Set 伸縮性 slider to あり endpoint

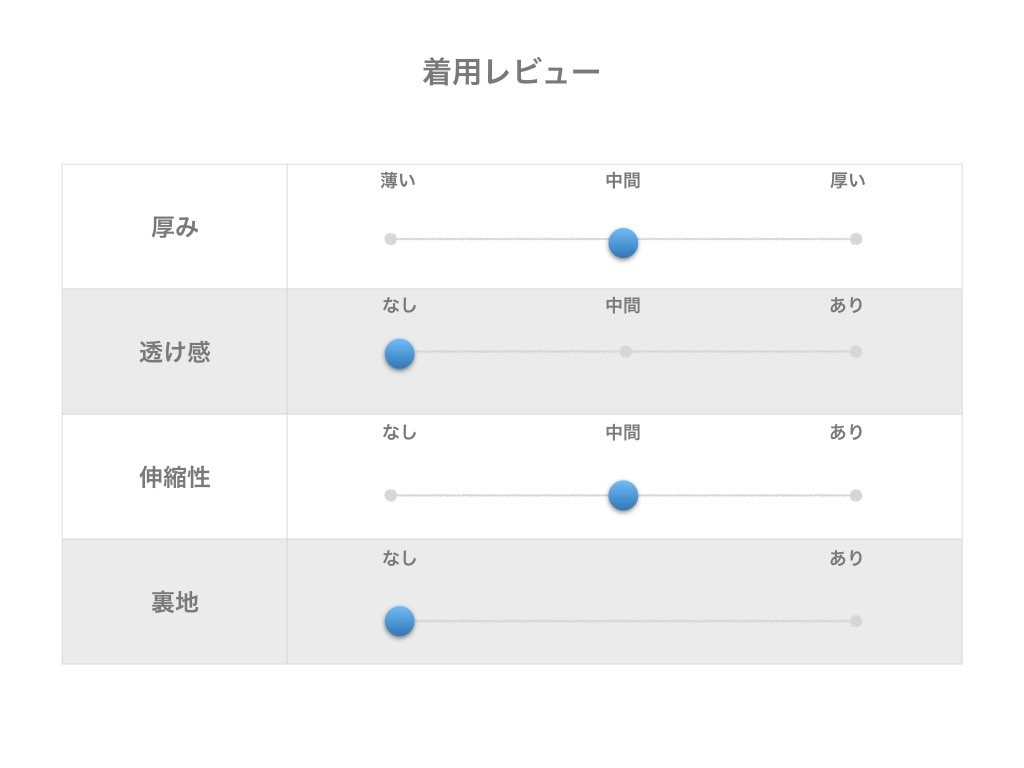pos(855,495)
